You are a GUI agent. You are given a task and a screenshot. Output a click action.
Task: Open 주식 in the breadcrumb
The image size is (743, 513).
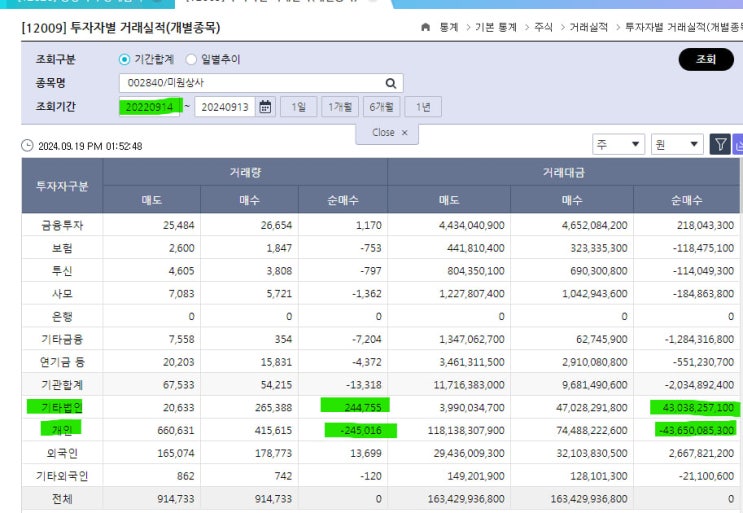pos(544,27)
